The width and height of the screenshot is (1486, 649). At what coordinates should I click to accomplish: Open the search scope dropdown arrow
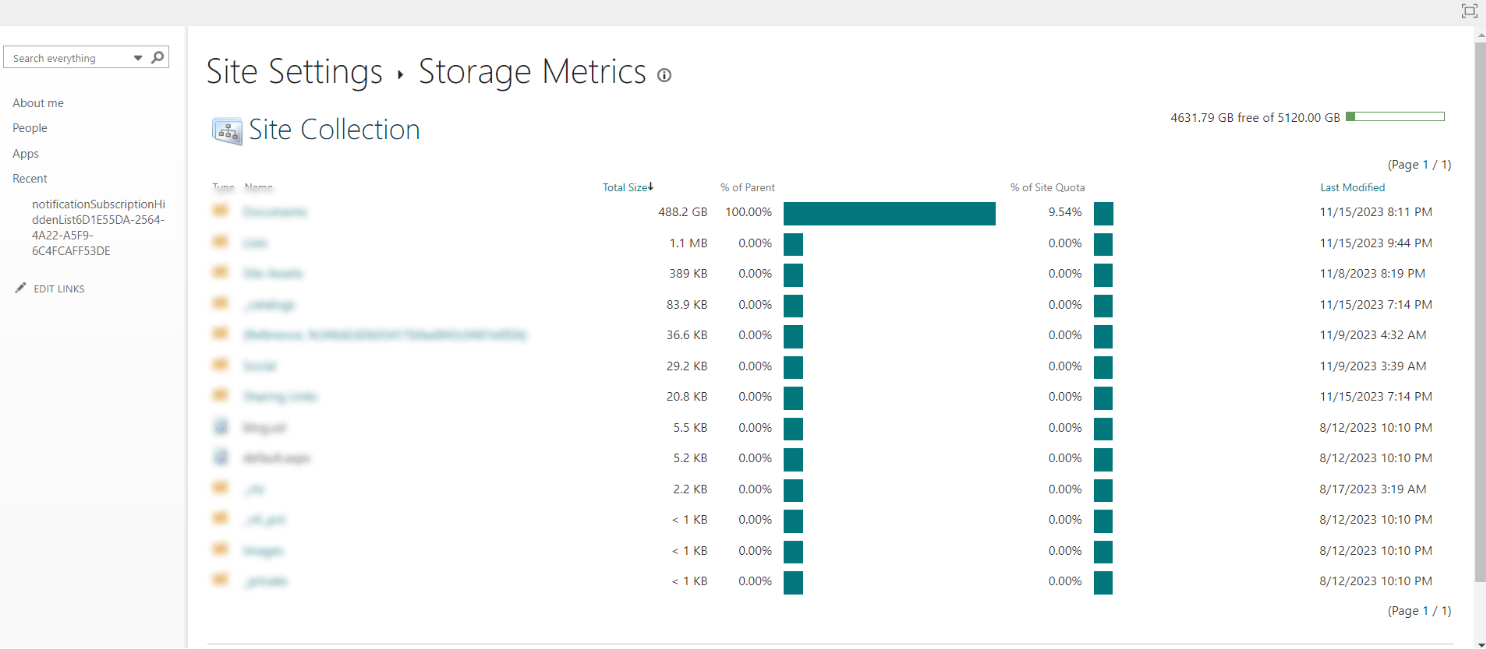tap(137, 57)
